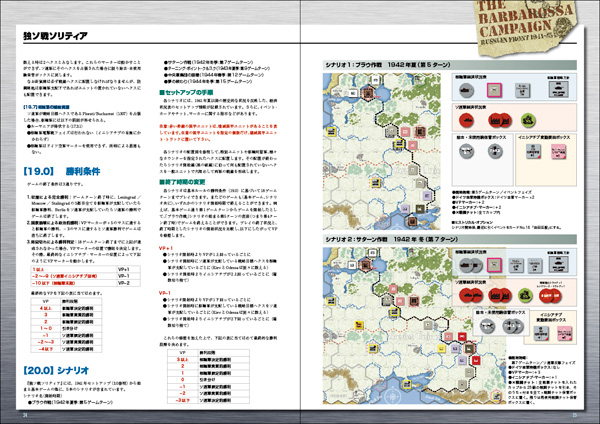Image resolution: width=600 pixels, height=424 pixels.
Task: Open the Scenario 1 Blau operation map
Action: tap(382, 152)
